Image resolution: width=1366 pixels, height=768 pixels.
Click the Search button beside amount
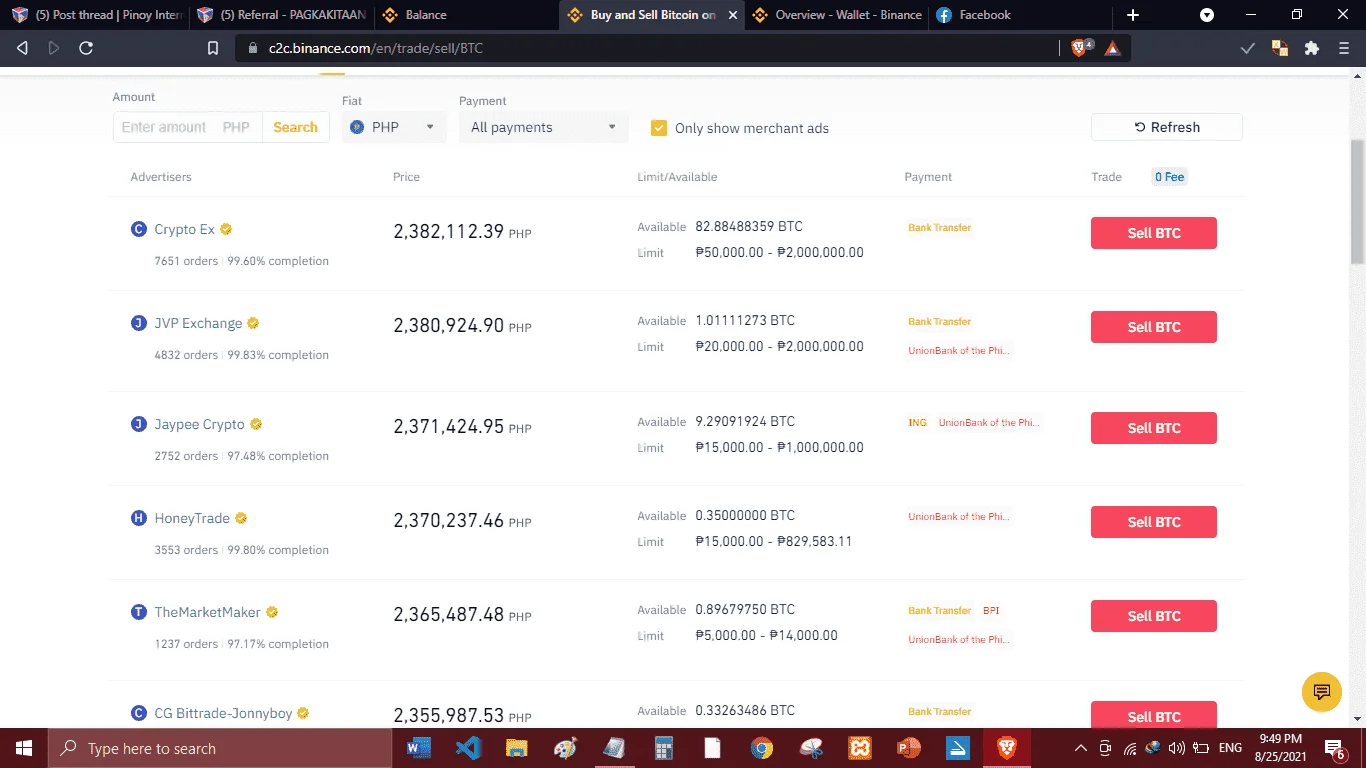295,127
